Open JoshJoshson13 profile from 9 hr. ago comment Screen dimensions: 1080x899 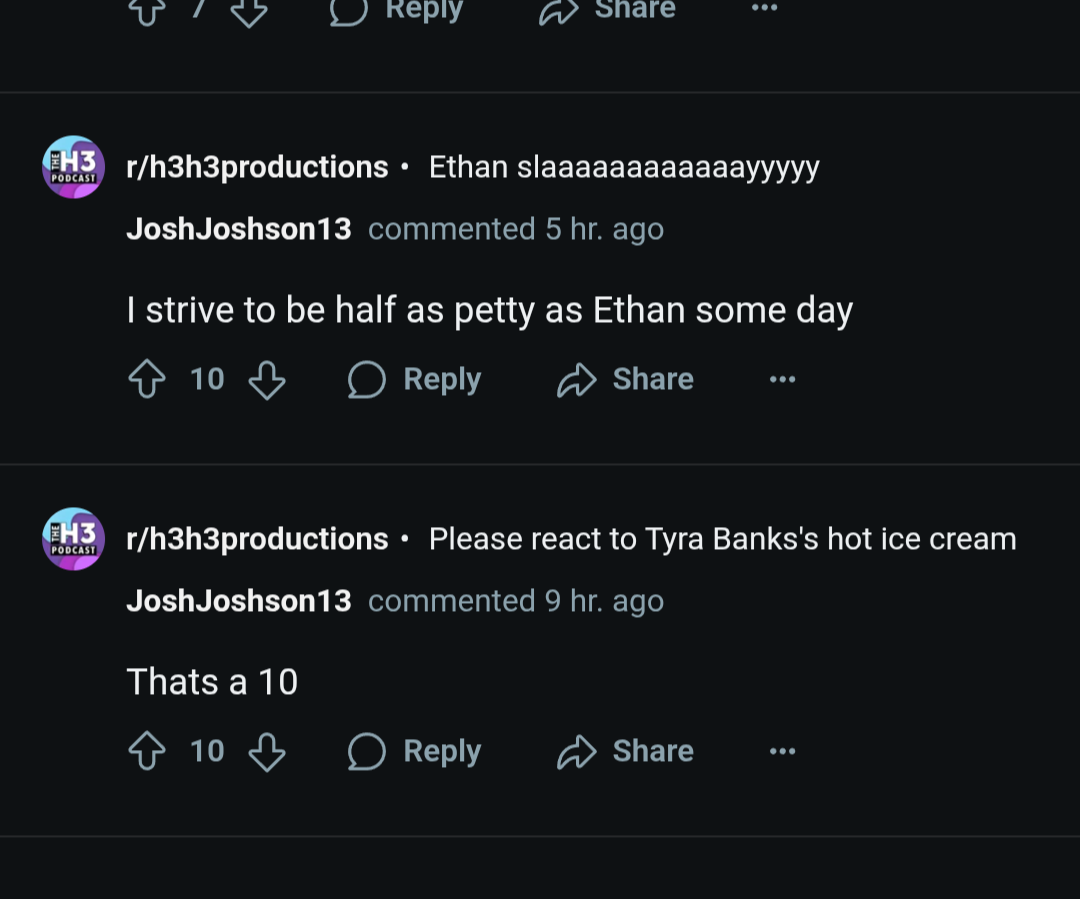coord(239,601)
